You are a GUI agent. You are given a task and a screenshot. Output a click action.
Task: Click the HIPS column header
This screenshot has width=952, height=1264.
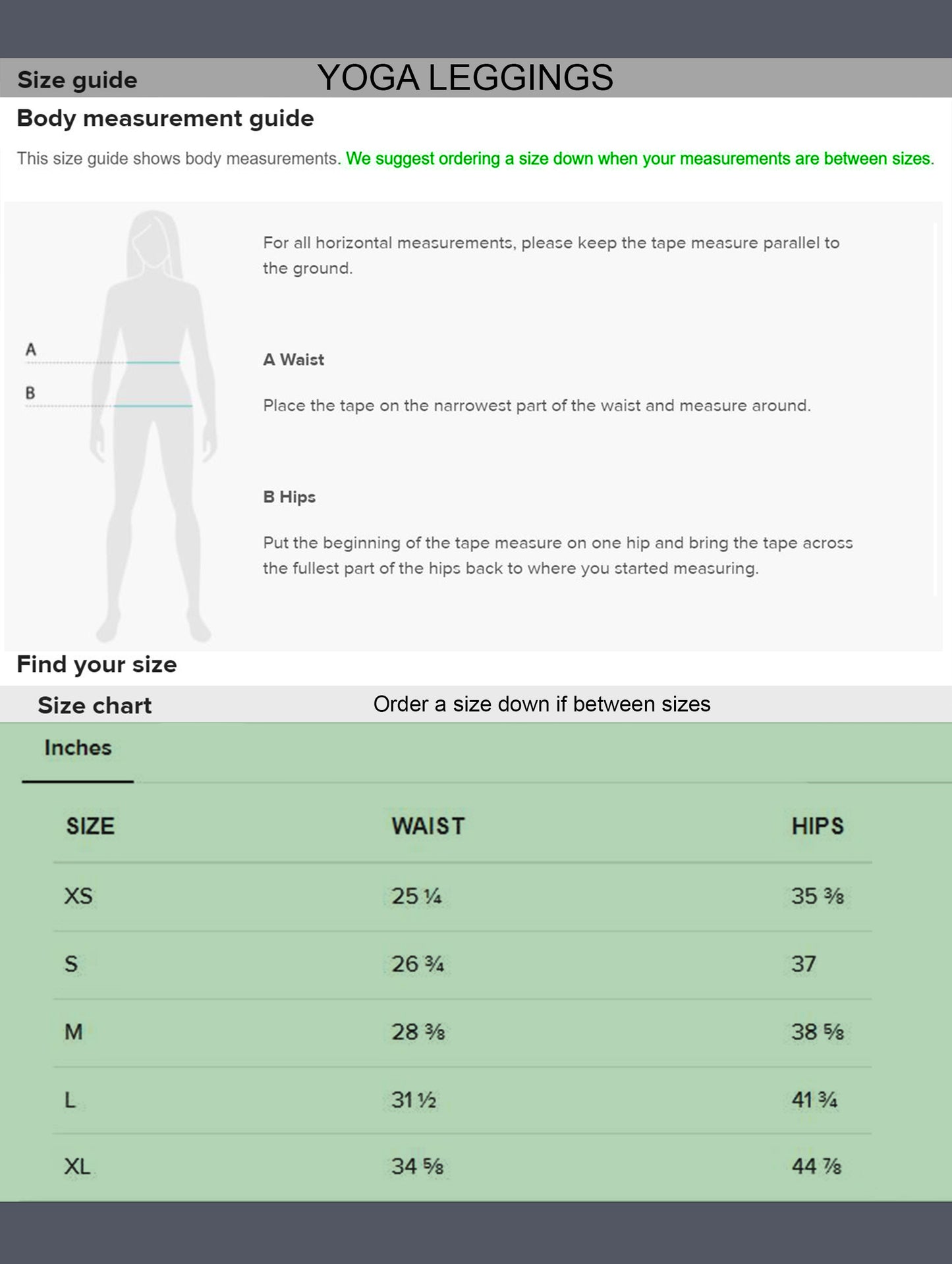(818, 826)
